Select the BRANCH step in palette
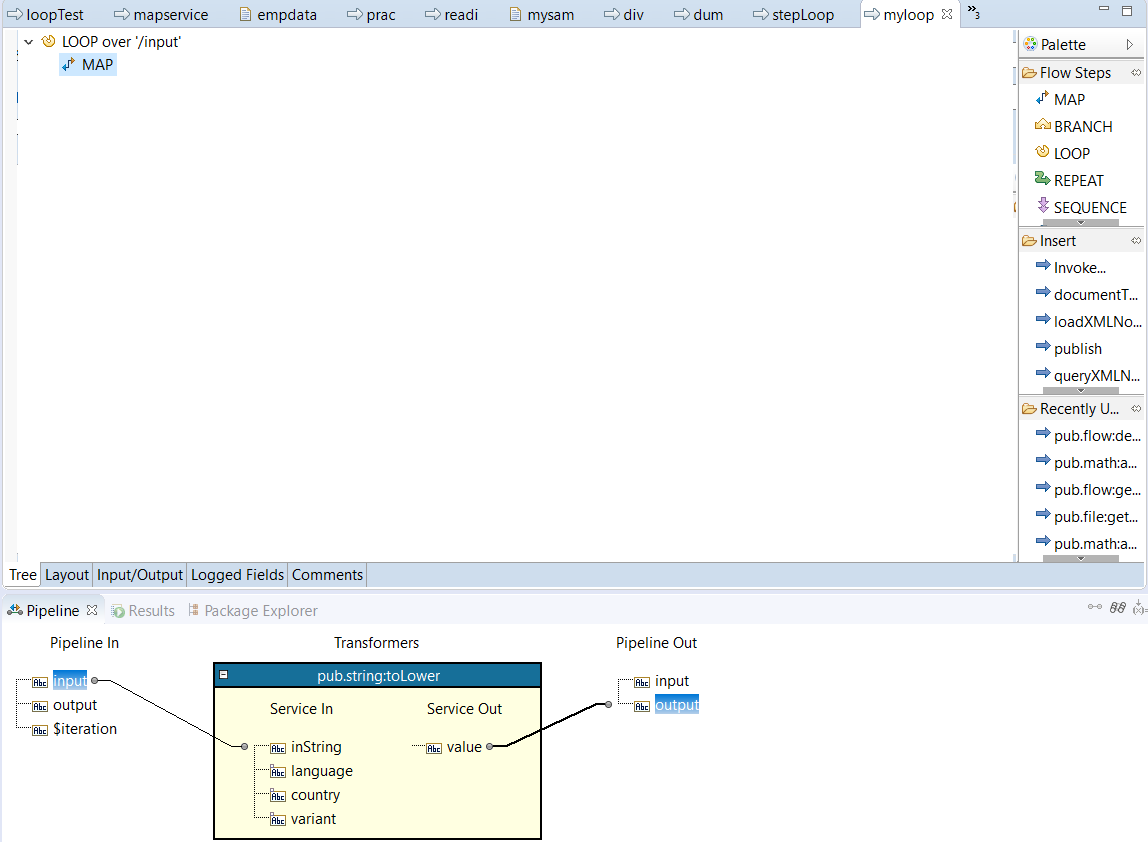 click(x=1073, y=126)
